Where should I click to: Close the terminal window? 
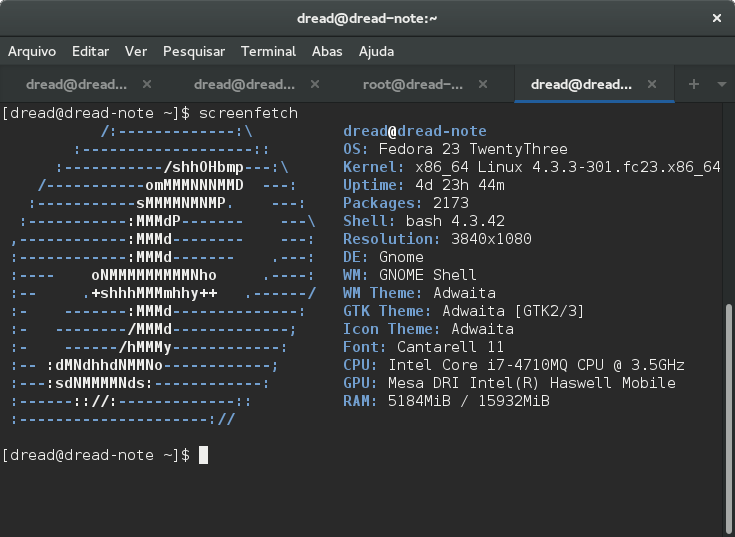click(715, 18)
